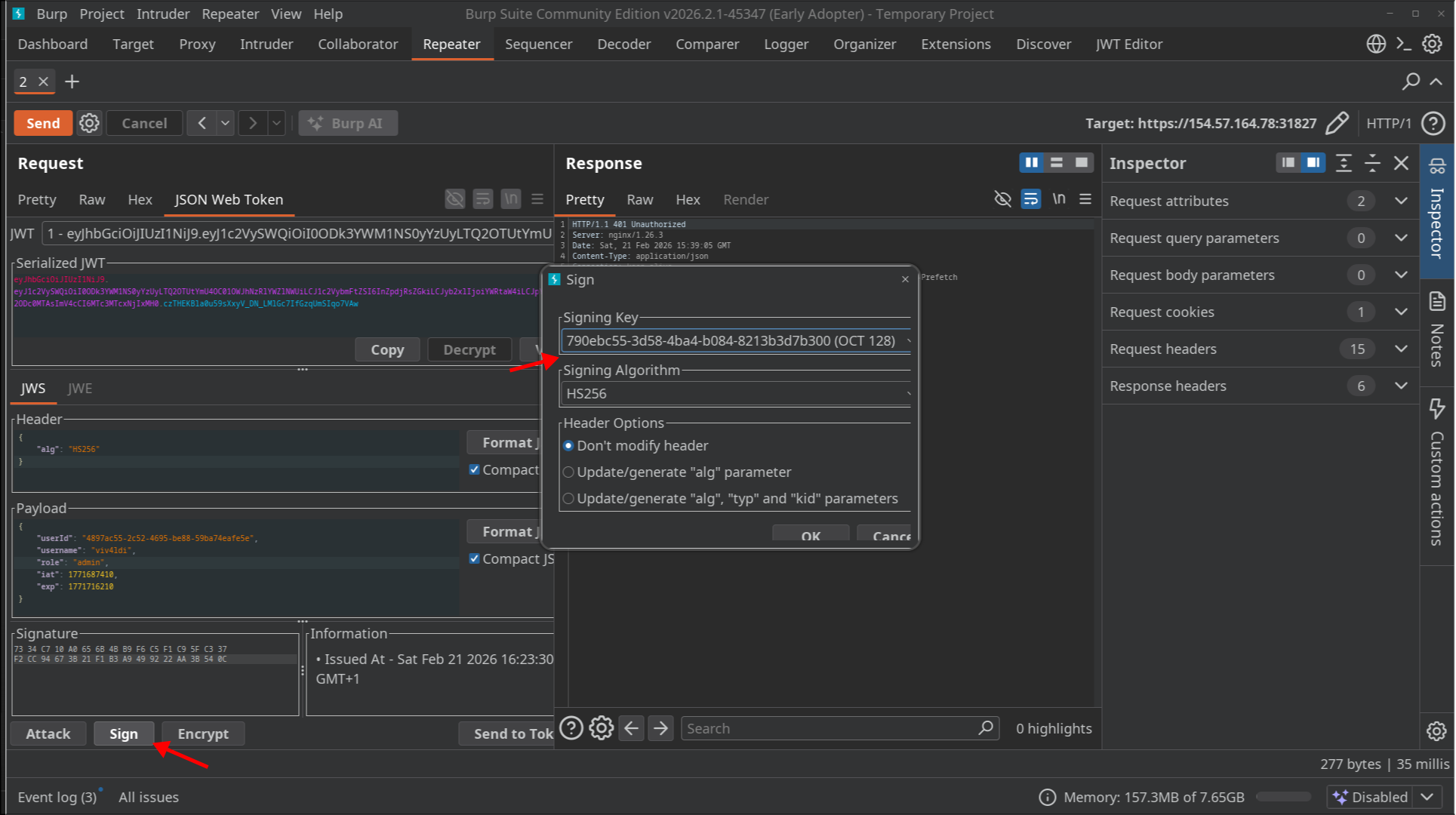Close the Inspector panel

click(1401, 163)
